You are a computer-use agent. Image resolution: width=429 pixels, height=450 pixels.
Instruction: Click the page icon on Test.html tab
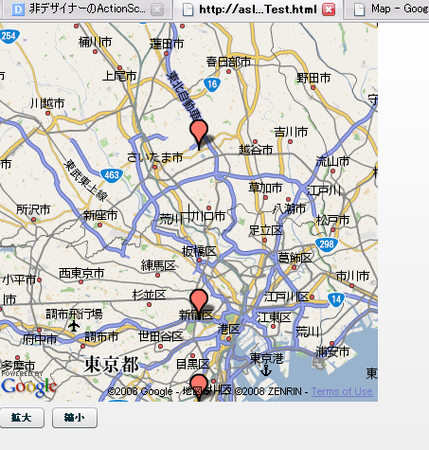188,10
